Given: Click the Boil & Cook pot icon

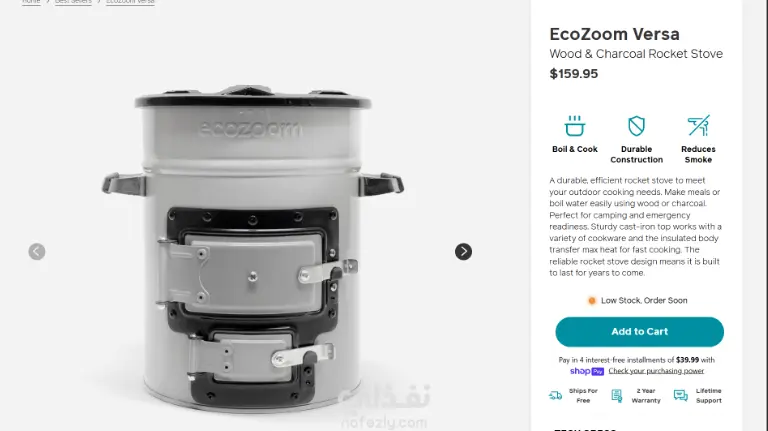Looking at the screenshot, I should click(x=575, y=126).
